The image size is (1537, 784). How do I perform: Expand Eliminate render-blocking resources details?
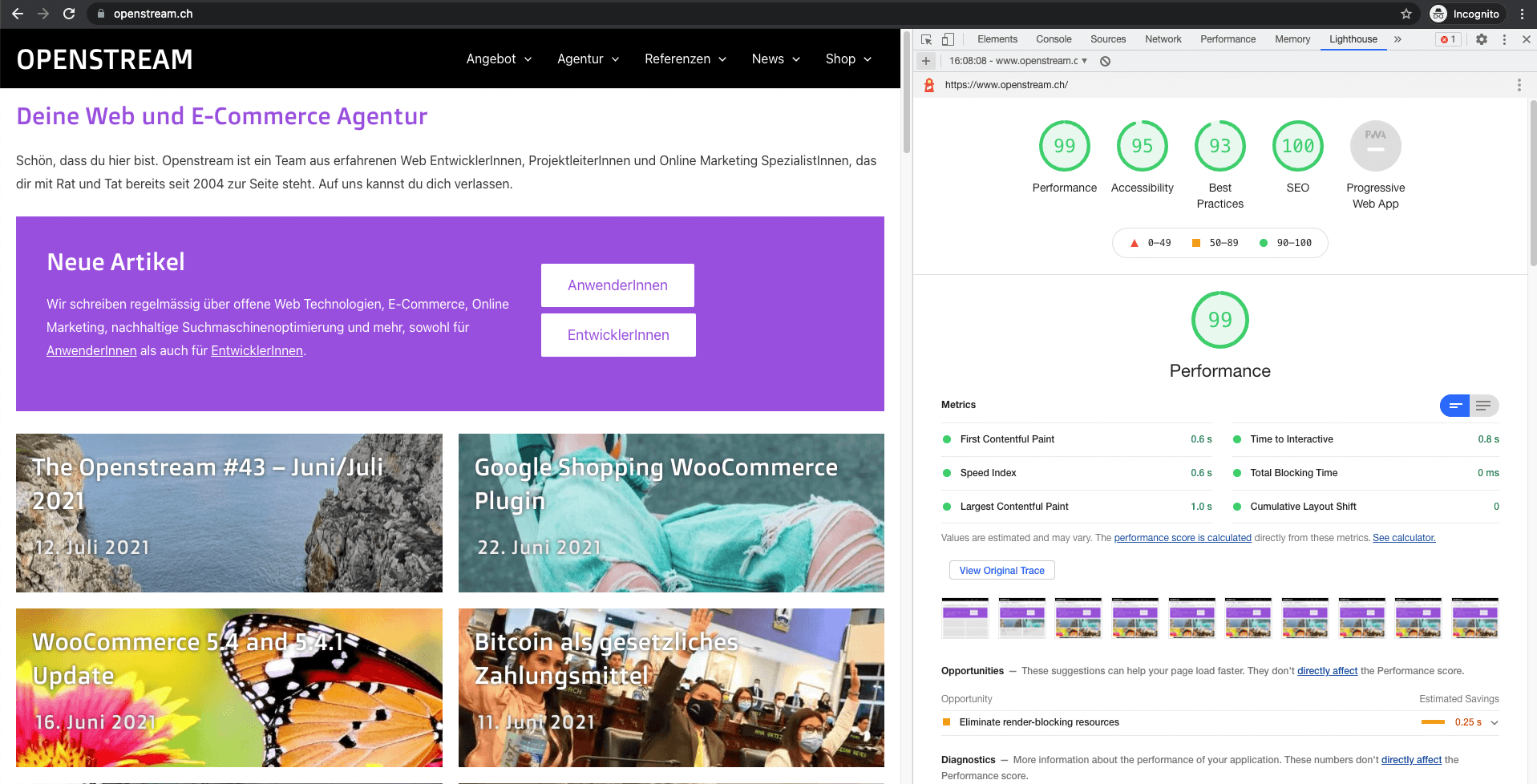click(1495, 722)
